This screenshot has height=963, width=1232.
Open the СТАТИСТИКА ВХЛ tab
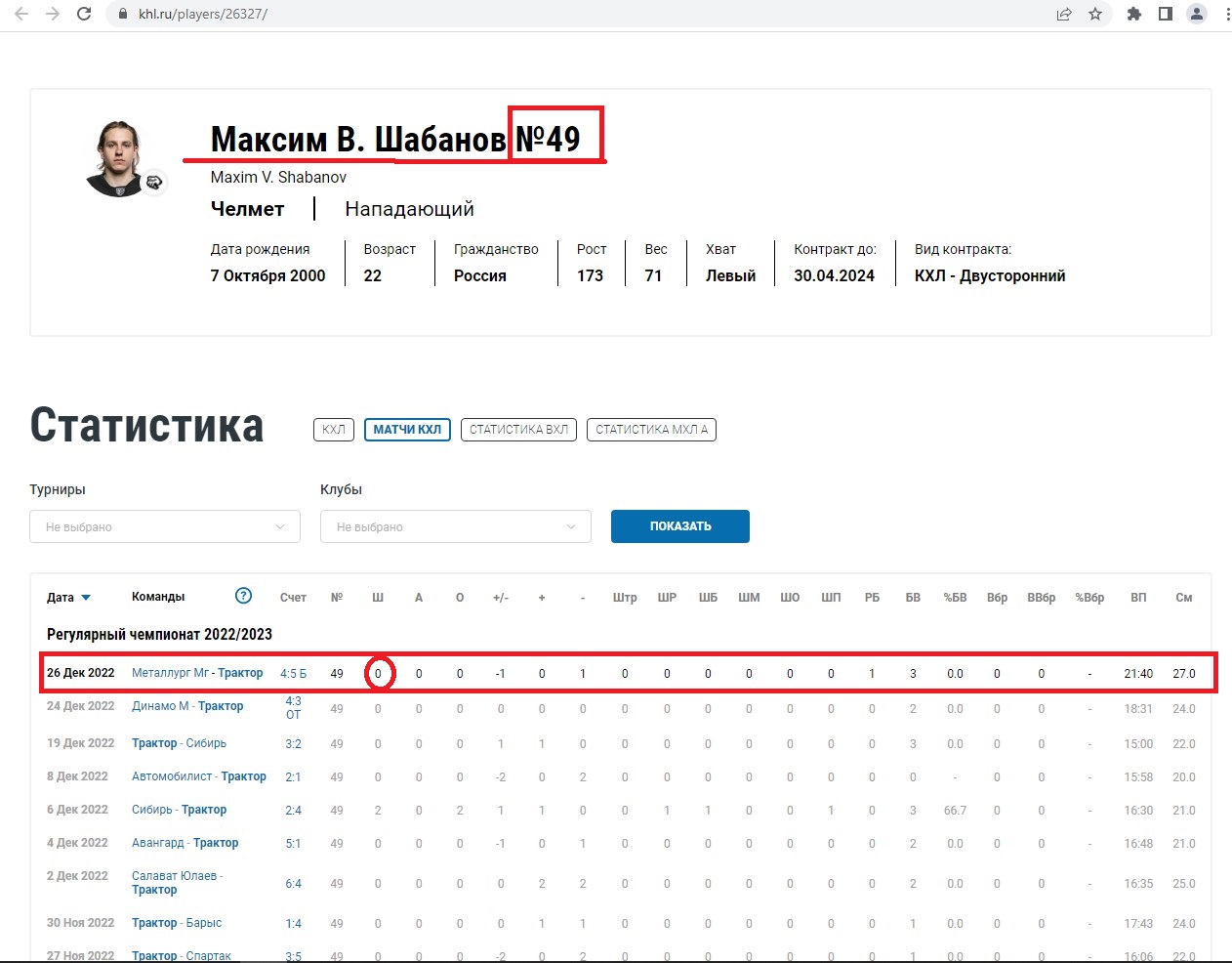point(518,430)
